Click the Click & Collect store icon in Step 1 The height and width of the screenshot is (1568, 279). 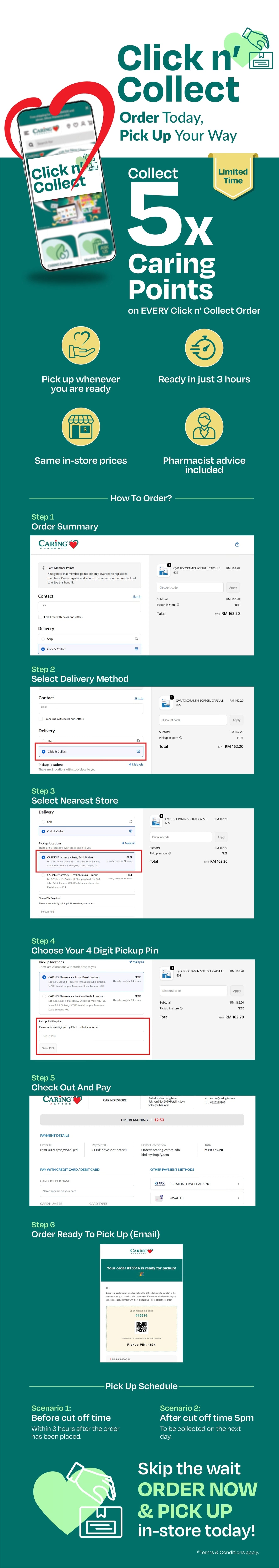[136, 649]
